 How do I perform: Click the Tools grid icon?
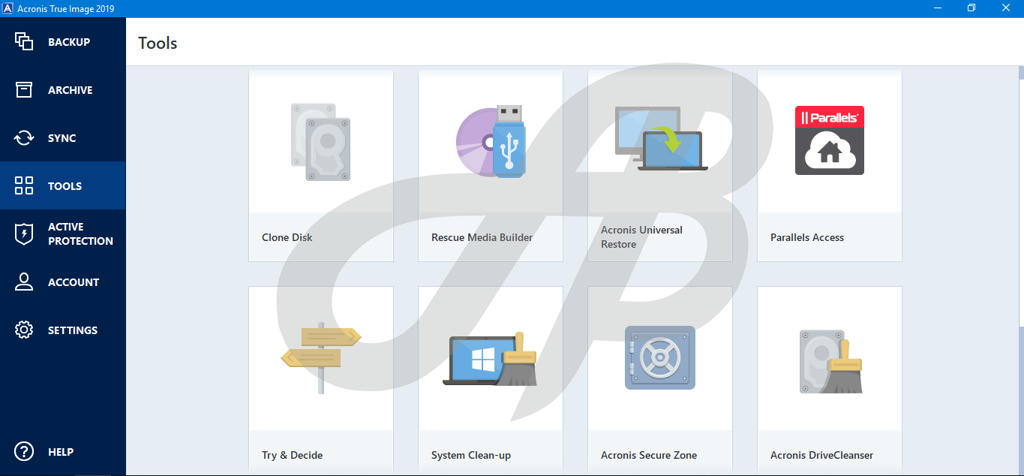tap(24, 185)
